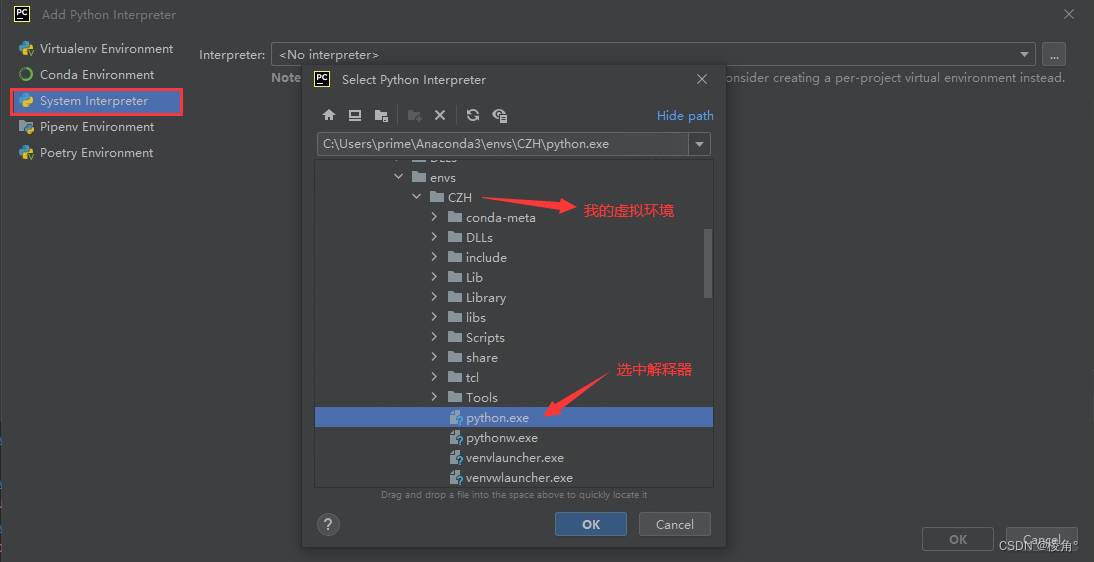
Task: Expand the share folder
Action: pos(434,357)
